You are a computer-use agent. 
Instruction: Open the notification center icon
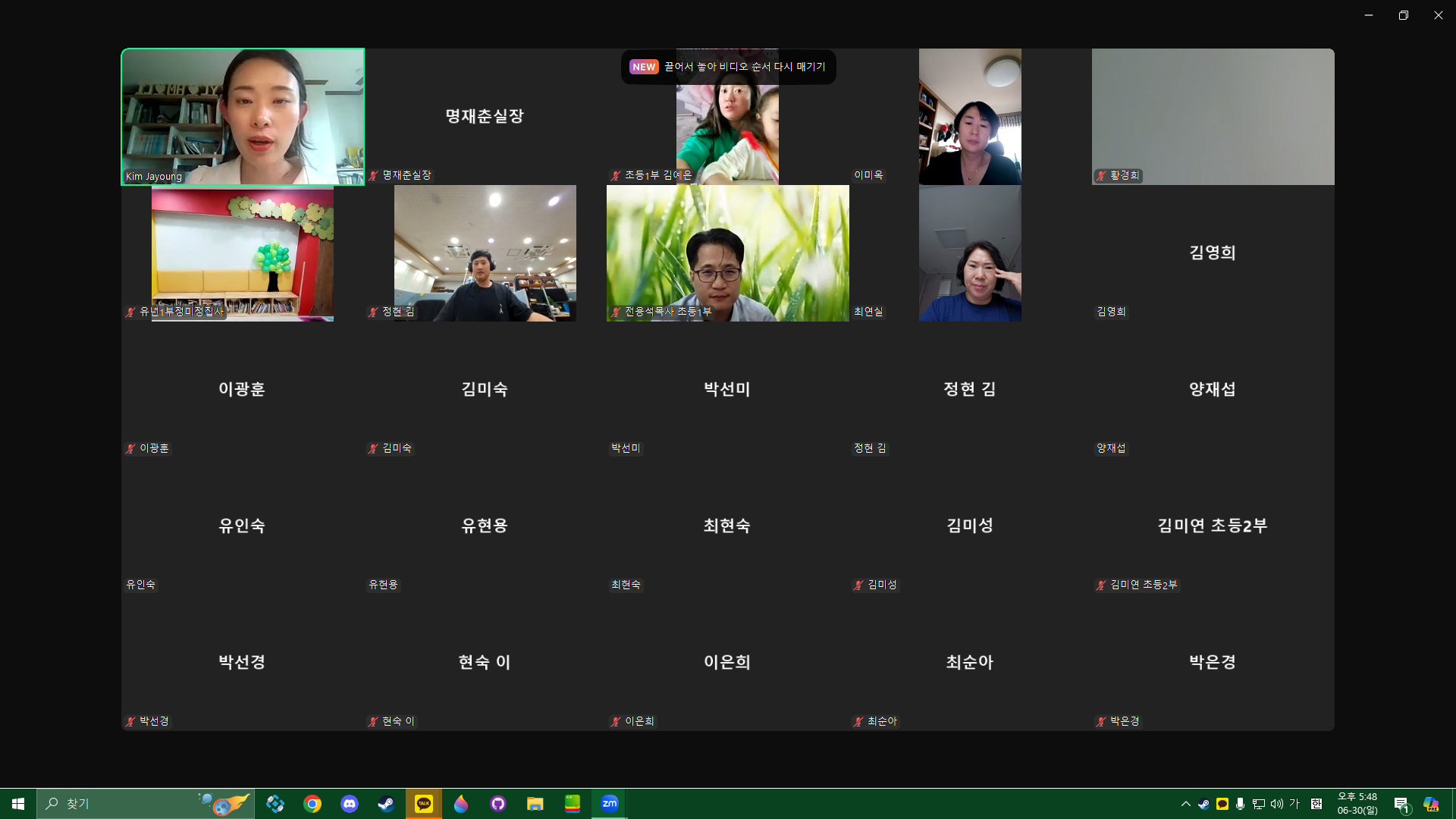coord(1401,804)
